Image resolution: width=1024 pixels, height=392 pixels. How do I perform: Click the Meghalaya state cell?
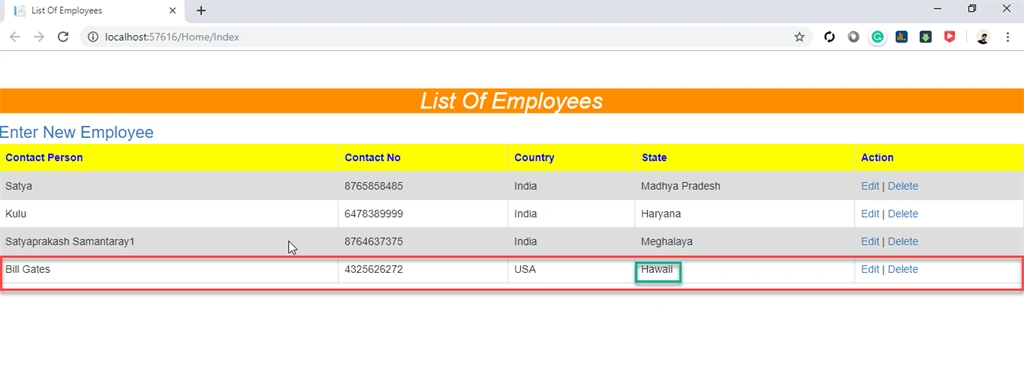[744, 242]
